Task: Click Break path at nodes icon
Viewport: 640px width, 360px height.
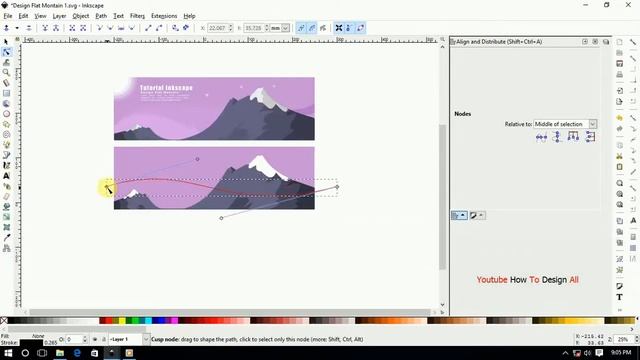Action: [56, 28]
